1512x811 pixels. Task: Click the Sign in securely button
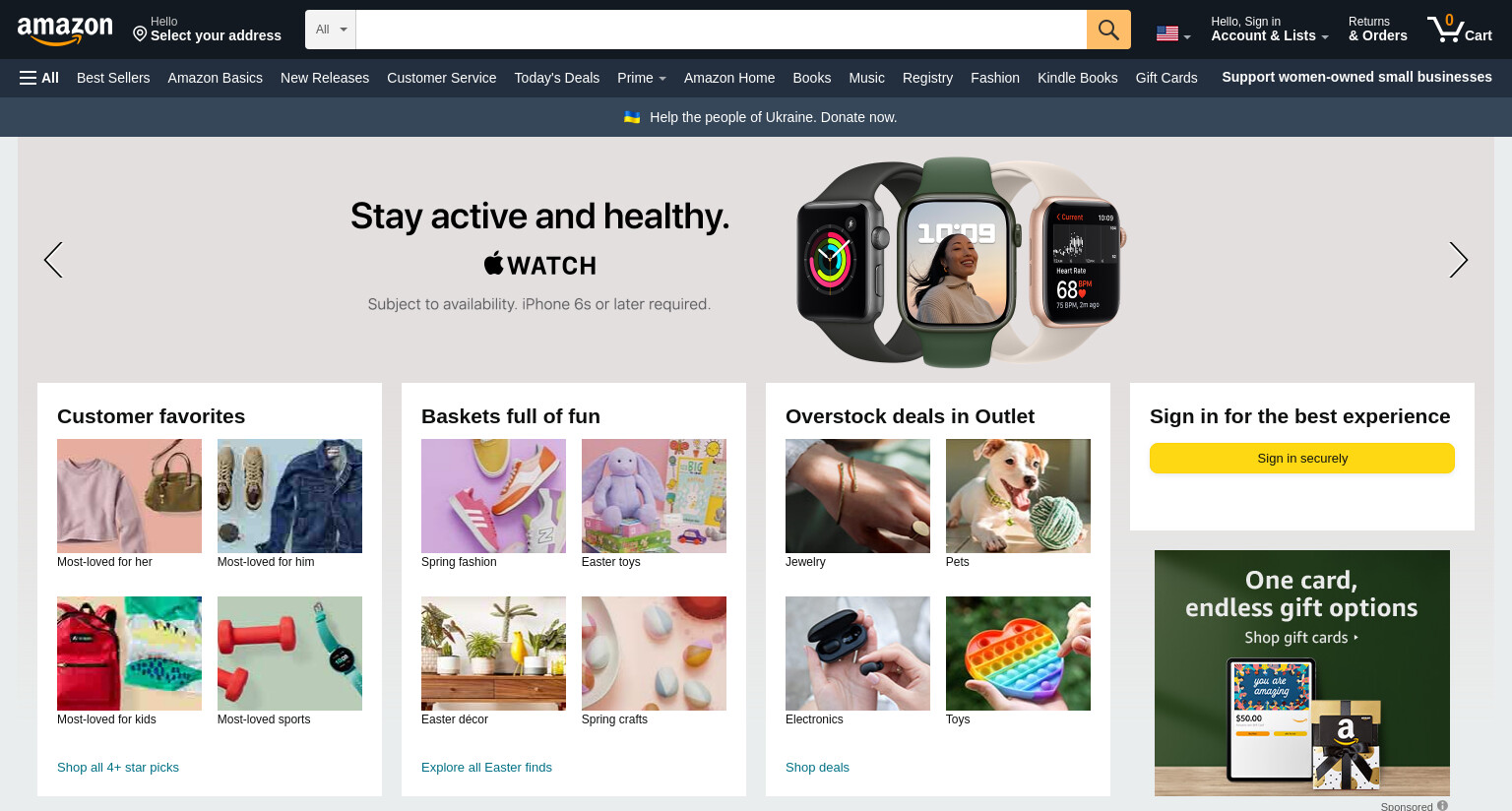point(1302,459)
